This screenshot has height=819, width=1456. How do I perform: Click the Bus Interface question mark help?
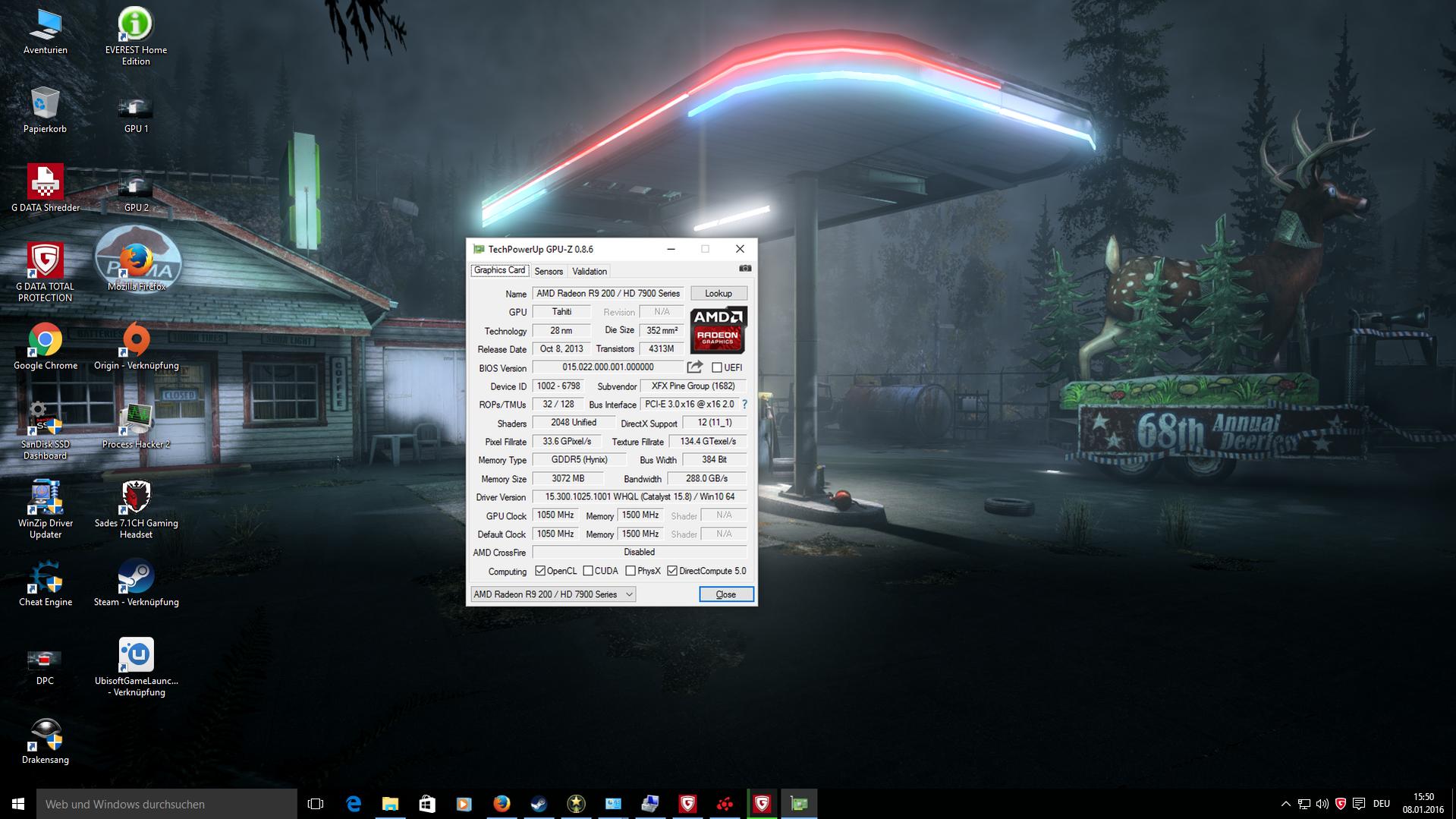coord(745,405)
